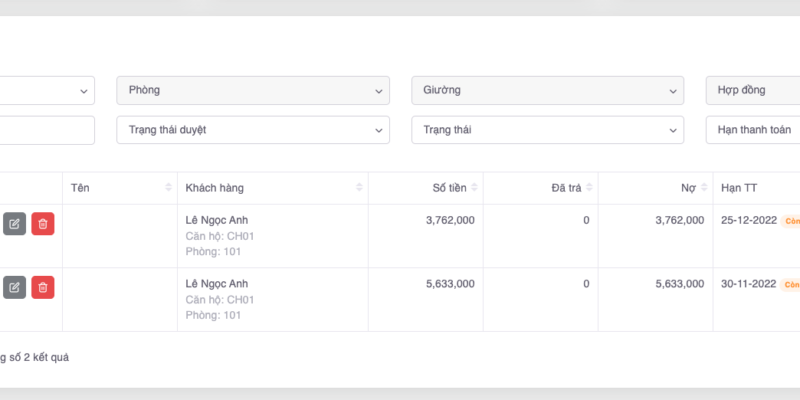Click the Hạn thanh toán filter field

click(752, 130)
